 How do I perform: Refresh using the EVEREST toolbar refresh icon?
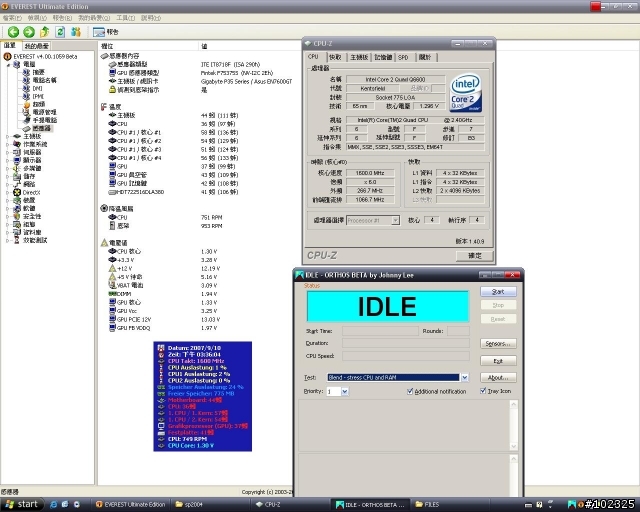point(60,31)
